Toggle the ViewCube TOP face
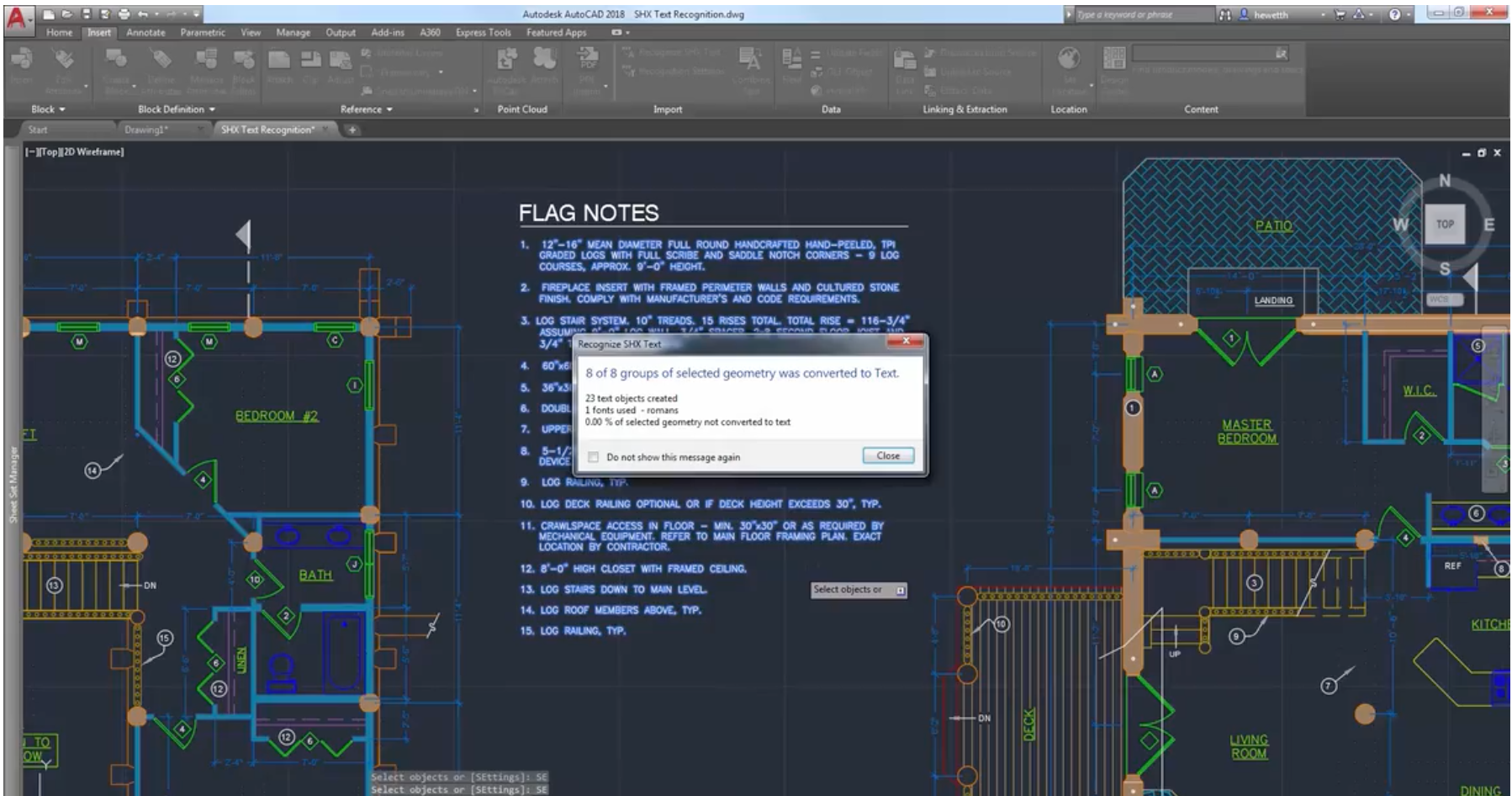The image size is (1512, 796). coord(1445,223)
